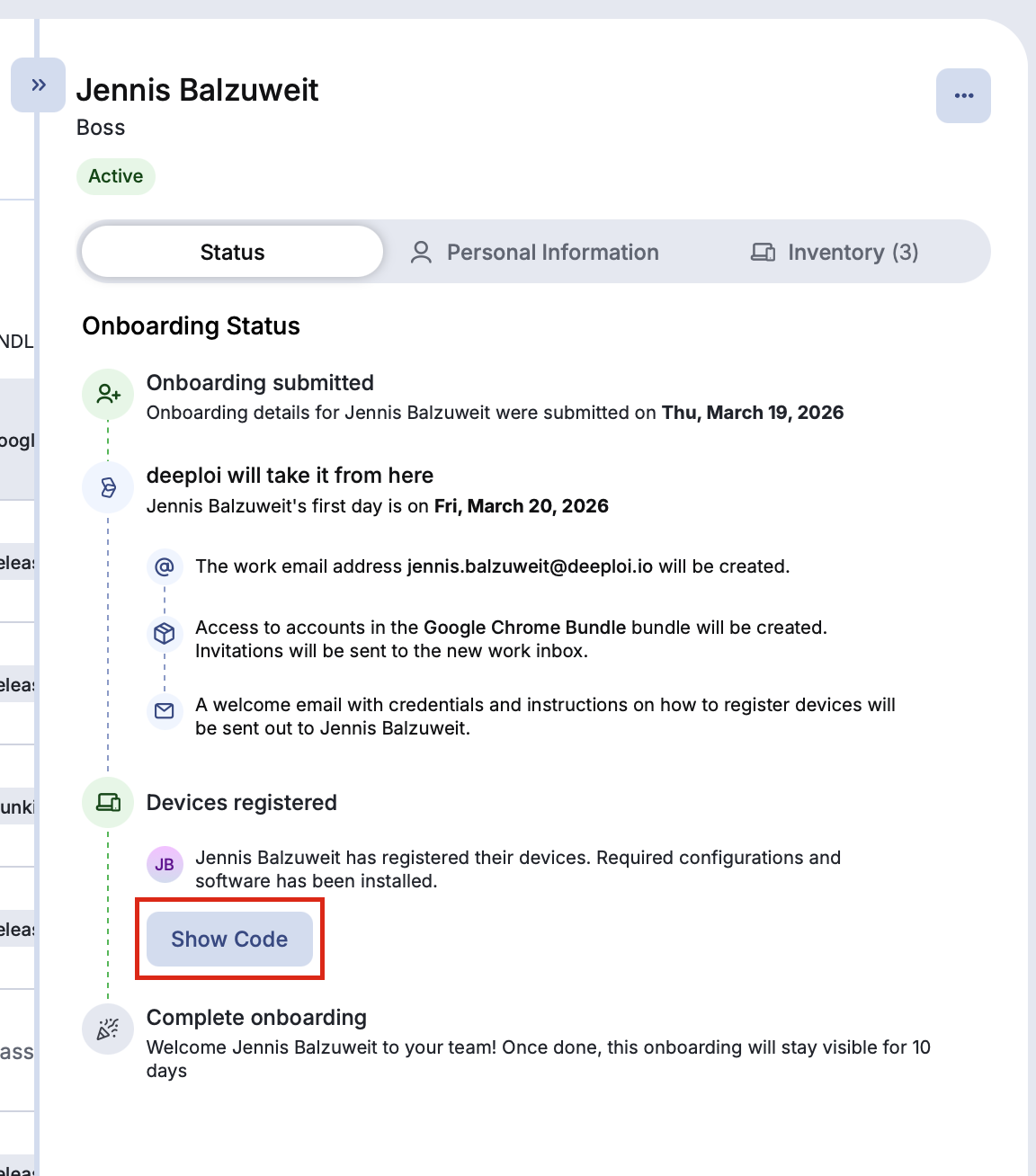The width and height of the screenshot is (1036, 1176).
Task: Collapse the side panel with double-chevron button
Action: [38, 85]
